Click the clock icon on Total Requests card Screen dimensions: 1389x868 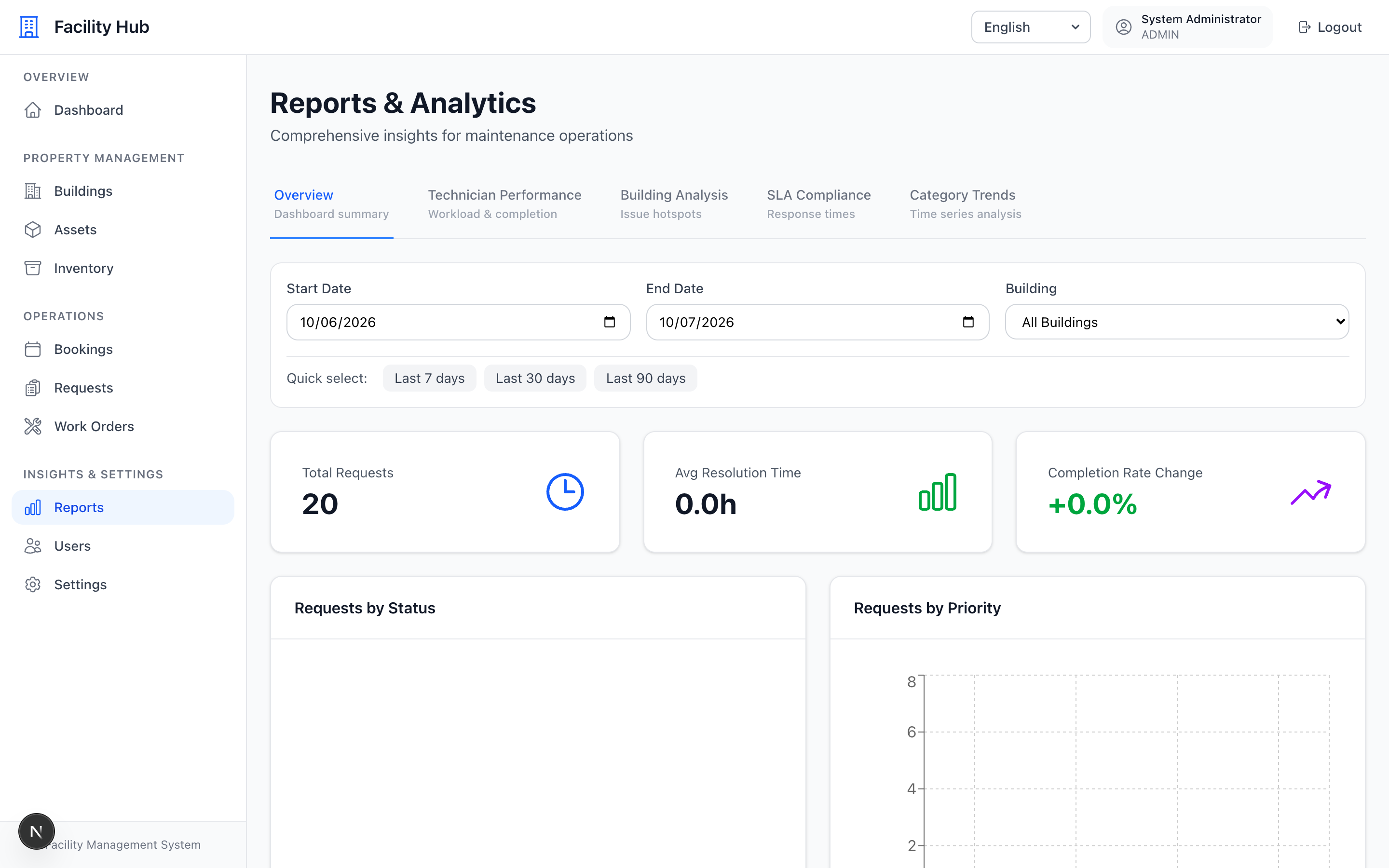tap(565, 491)
